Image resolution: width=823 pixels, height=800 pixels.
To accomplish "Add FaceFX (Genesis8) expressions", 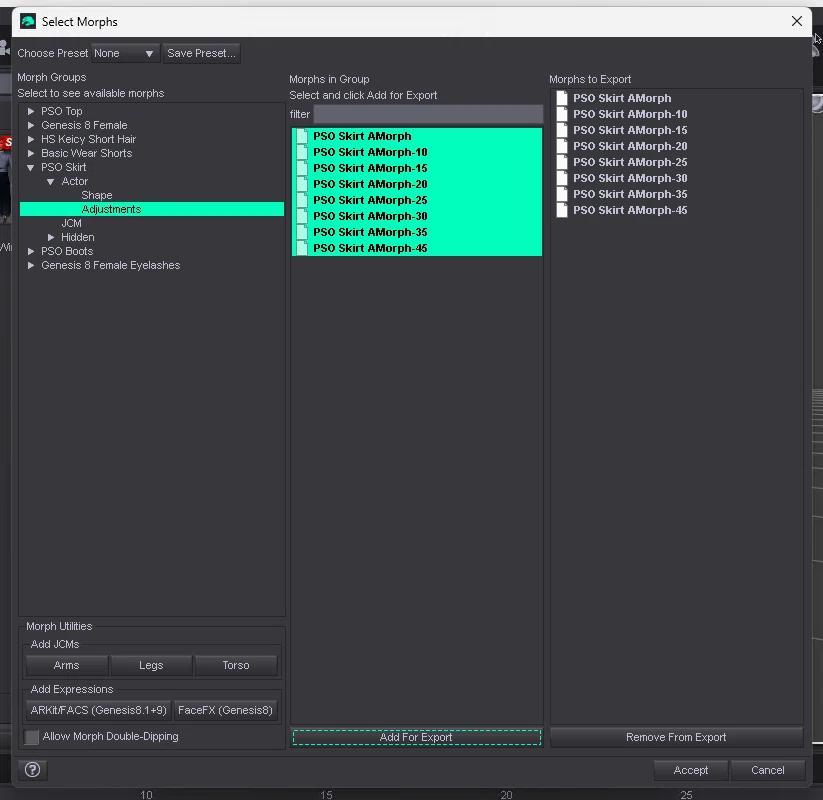I will click(226, 710).
